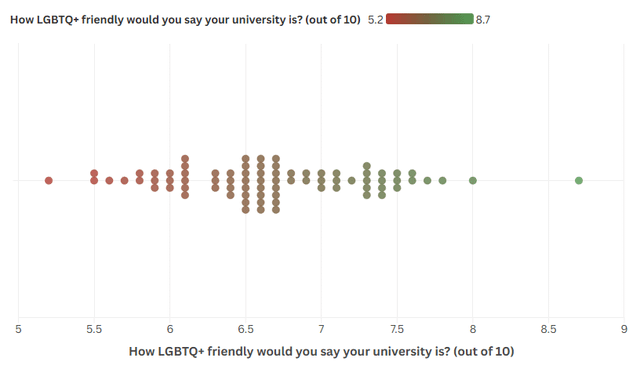Screen dimensions: 640x365
Task: Click the single dot at 5.7
Action: click(124, 180)
